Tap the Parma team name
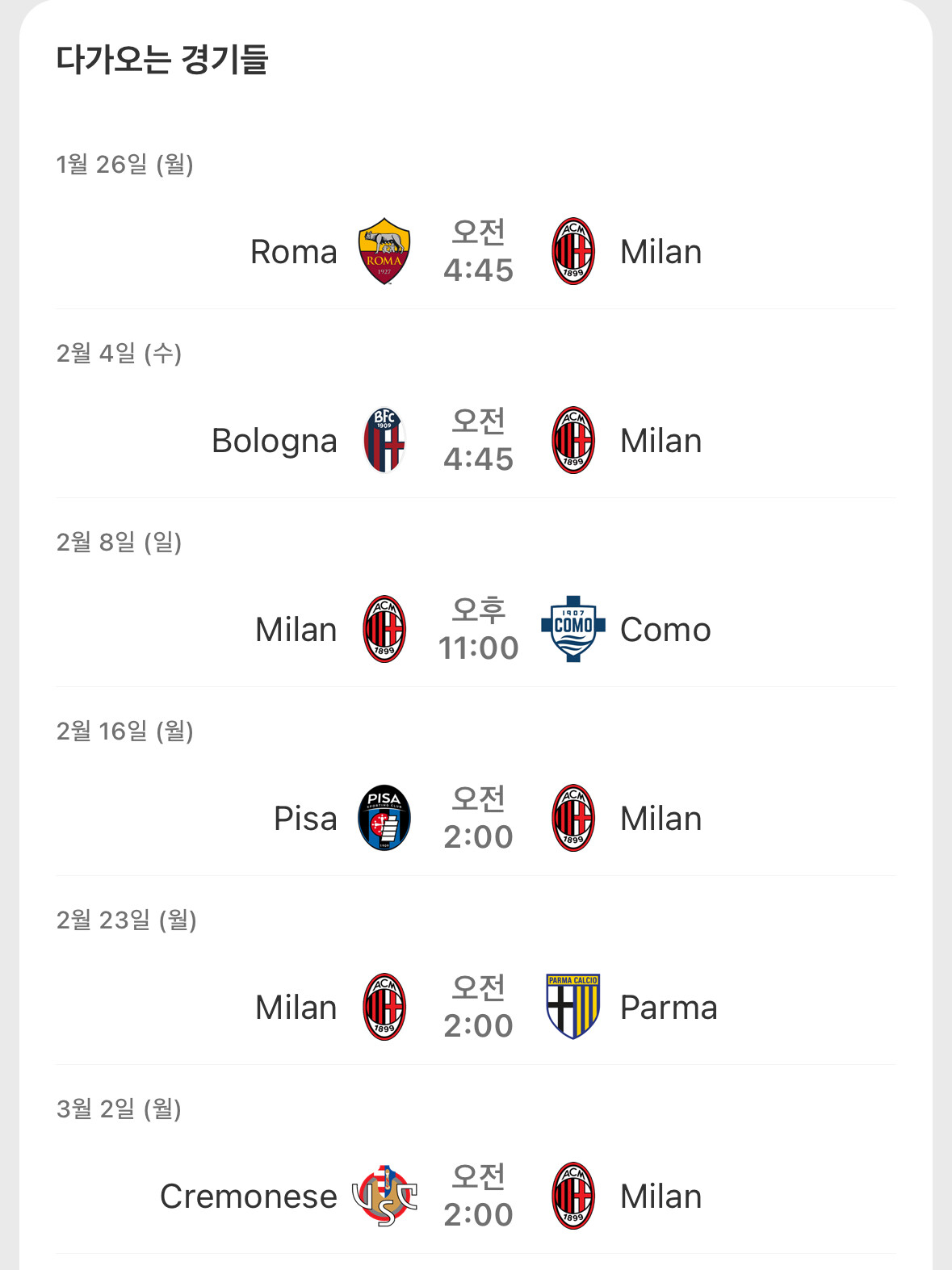This screenshot has width=952, height=1270. tap(669, 1008)
